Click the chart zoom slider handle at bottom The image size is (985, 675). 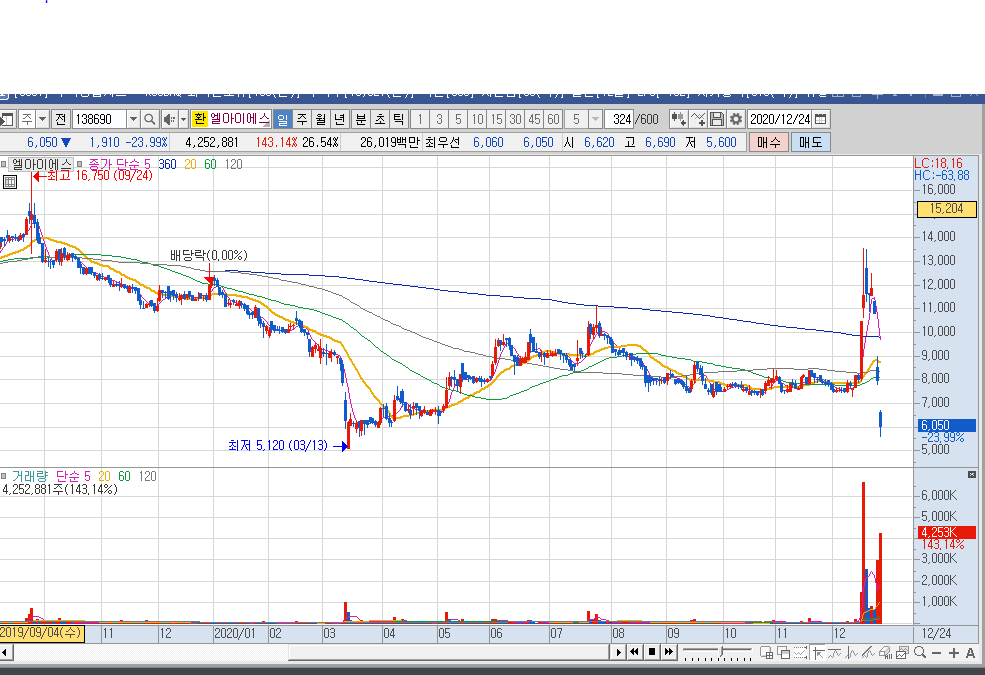coord(721,651)
